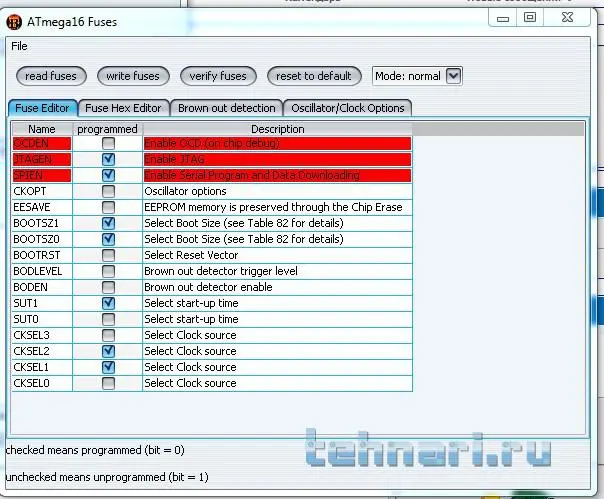Click the read fuses button

tap(51, 76)
